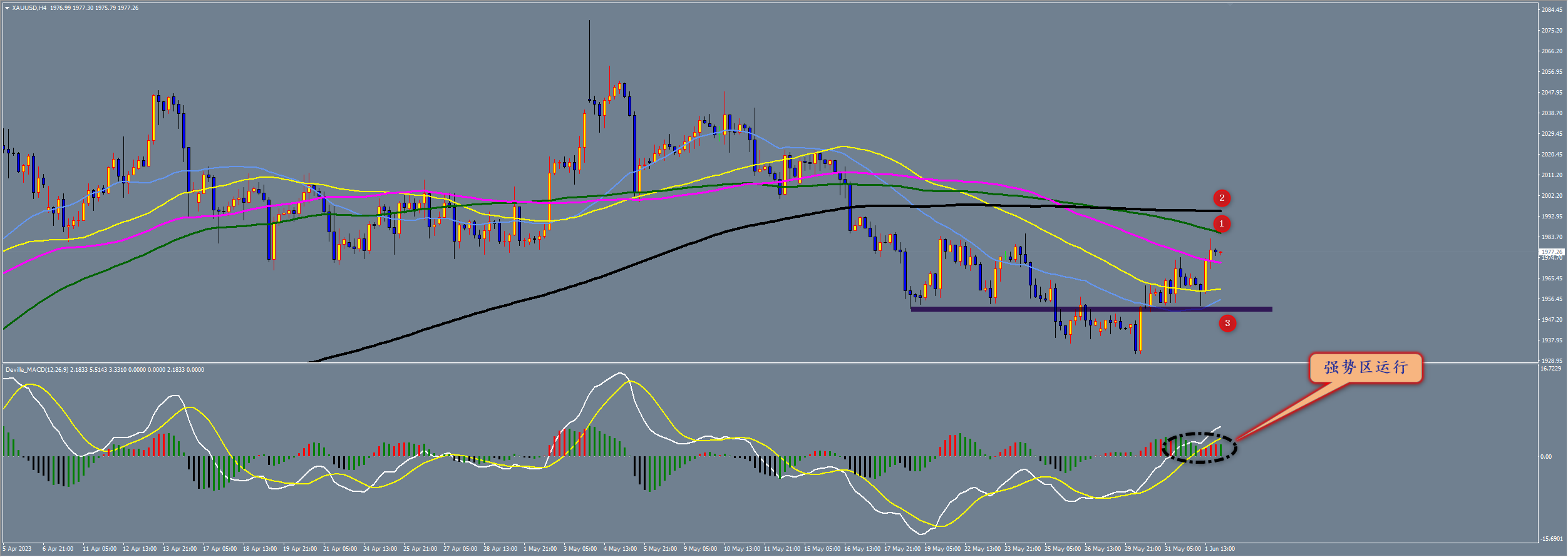Click the 2084.45 price axis label
The height and width of the screenshot is (557, 1568).
1552,9
